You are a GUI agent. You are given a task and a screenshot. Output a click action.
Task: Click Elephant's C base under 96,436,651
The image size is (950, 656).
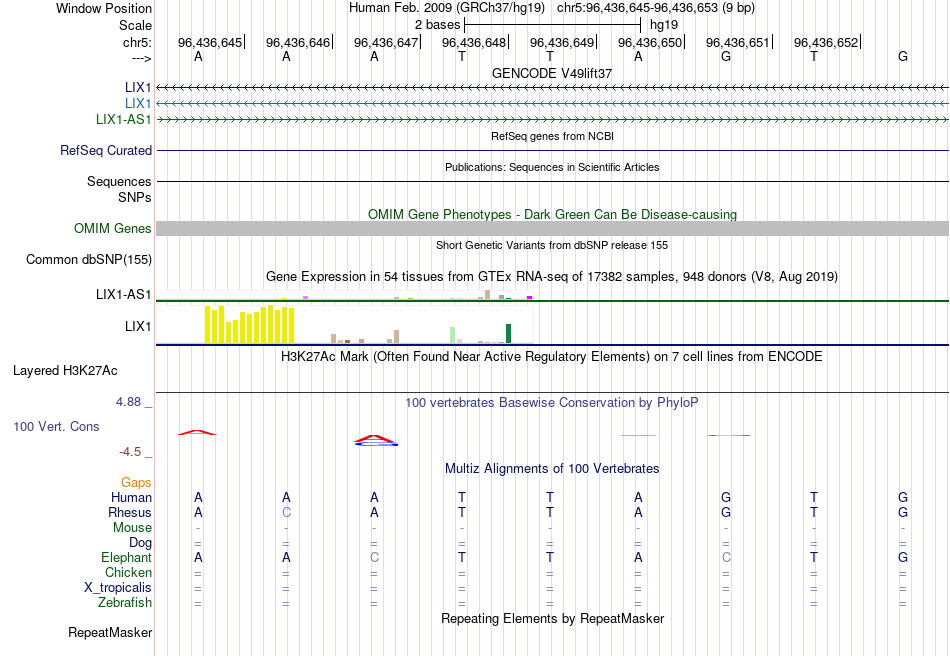point(726,557)
